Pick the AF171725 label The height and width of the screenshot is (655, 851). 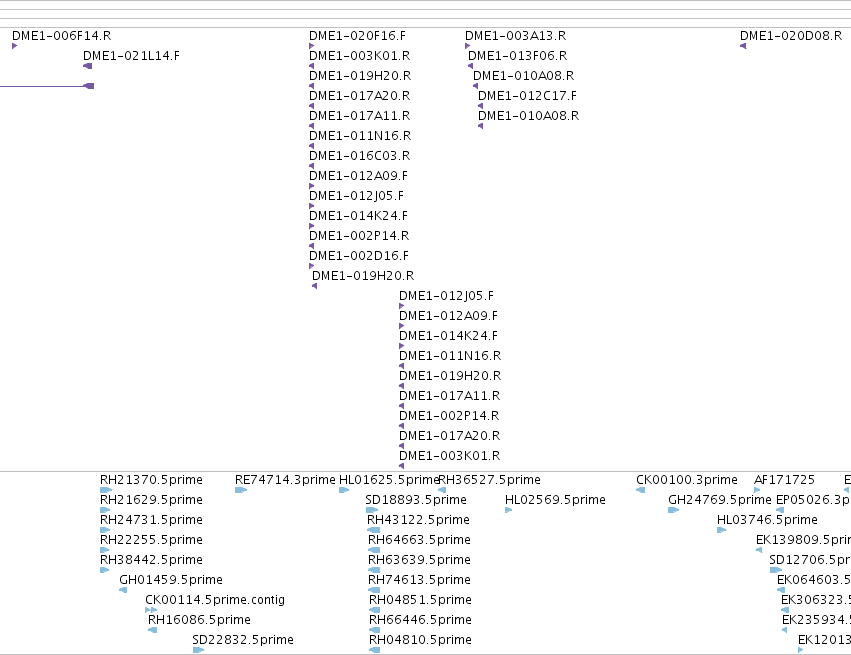coord(784,480)
